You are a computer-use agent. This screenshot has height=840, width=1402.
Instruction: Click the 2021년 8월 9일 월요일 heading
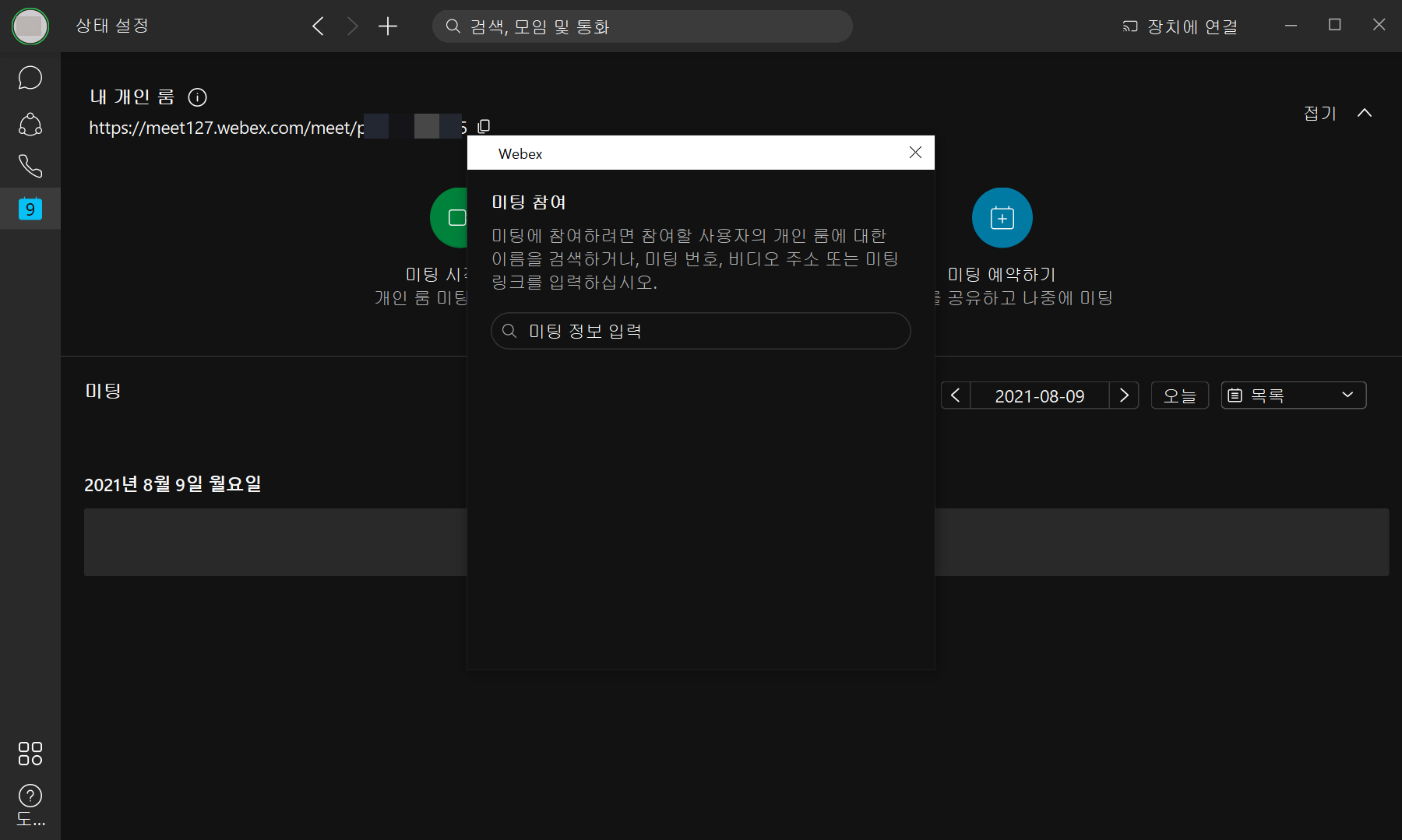click(x=173, y=484)
